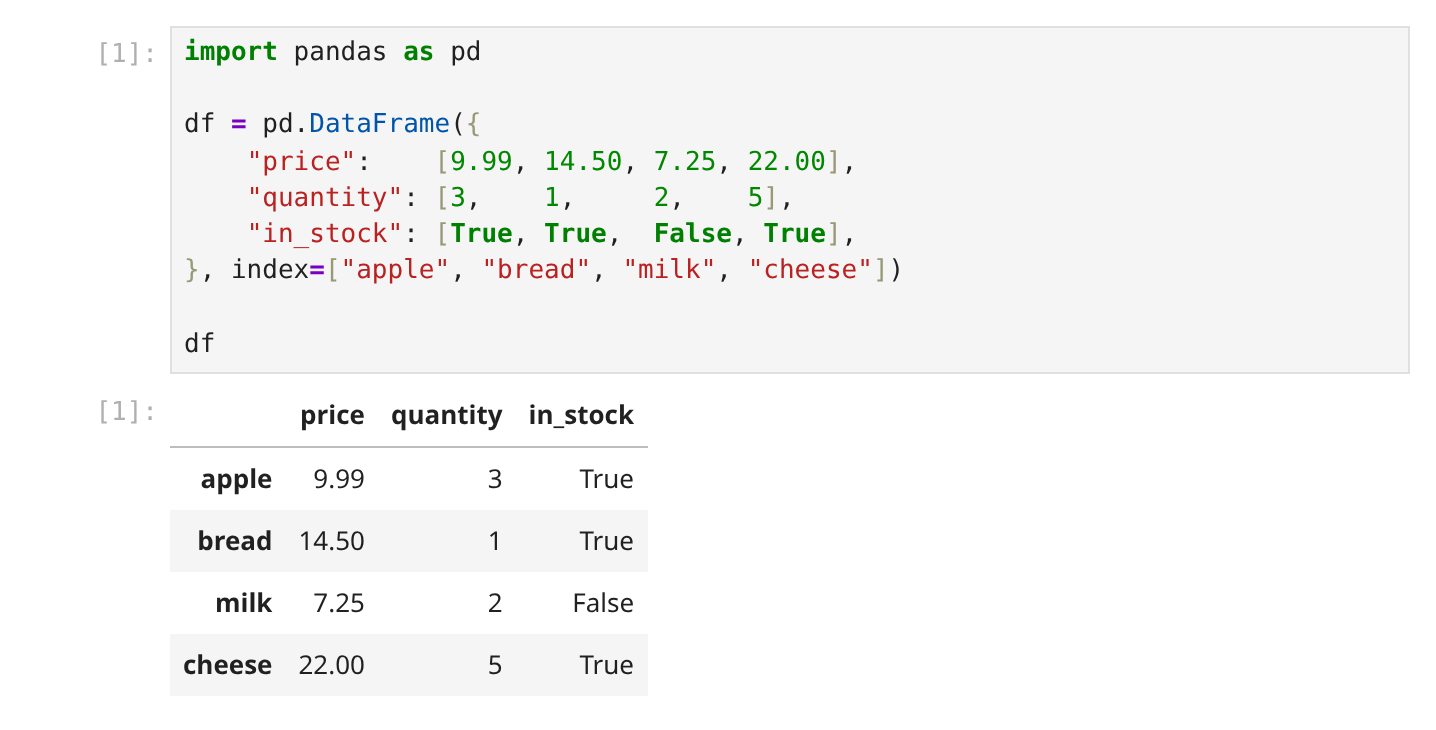Select the output prompt [1] beside table
Screen dimensions: 1436x730
point(127,411)
